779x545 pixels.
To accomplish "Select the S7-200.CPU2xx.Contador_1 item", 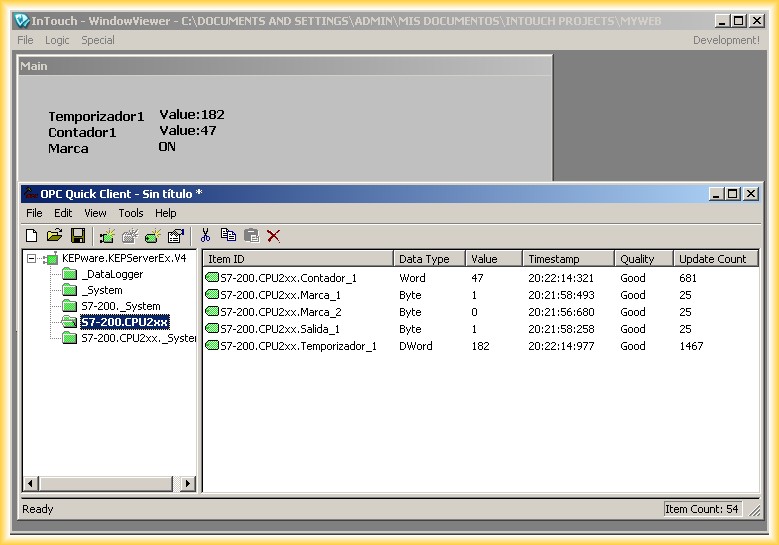I will (288, 278).
